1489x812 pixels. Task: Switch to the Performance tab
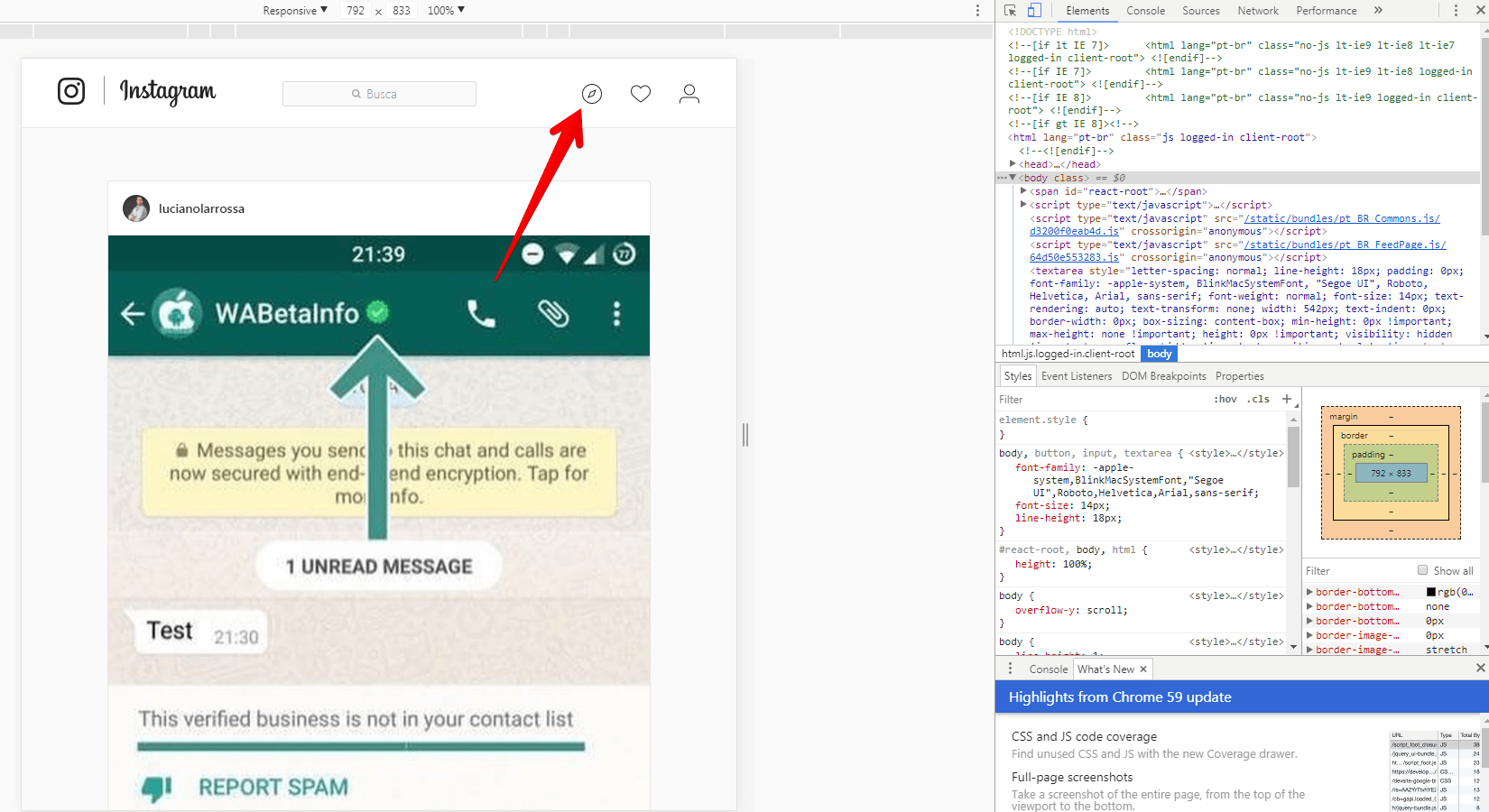1326,11
